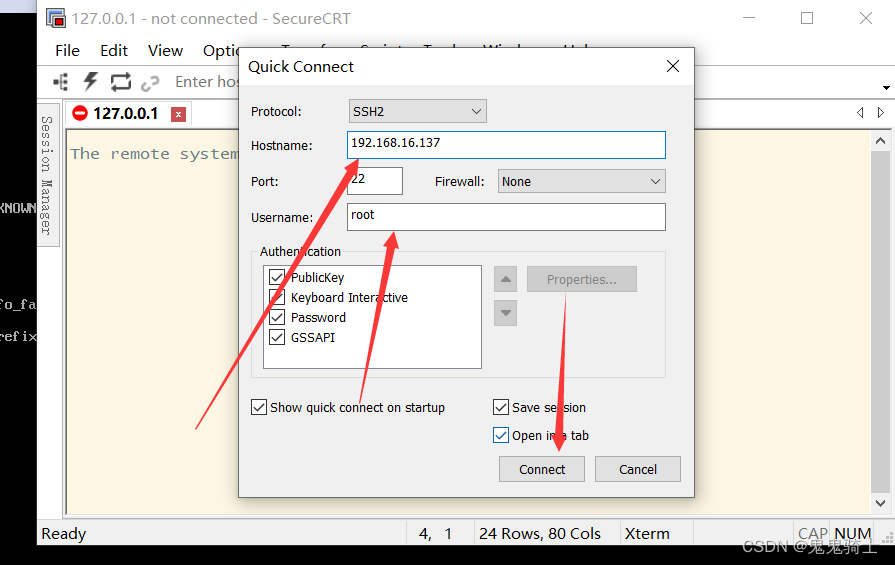Viewport: 895px width, 565px height.
Task: Open the Firewall None dropdown
Action: (582, 181)
